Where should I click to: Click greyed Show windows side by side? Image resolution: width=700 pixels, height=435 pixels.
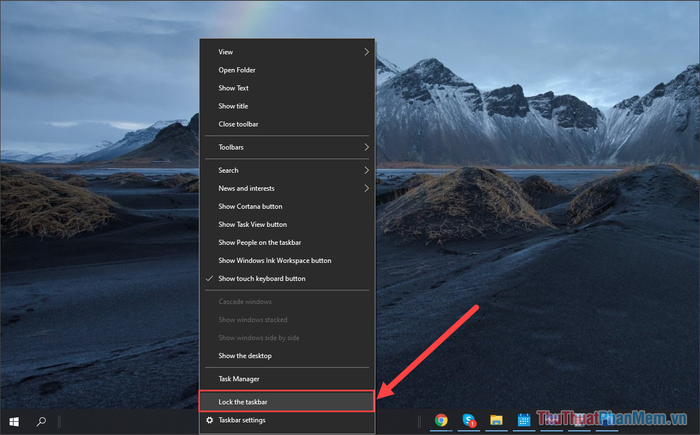click(x=287, y=338)
